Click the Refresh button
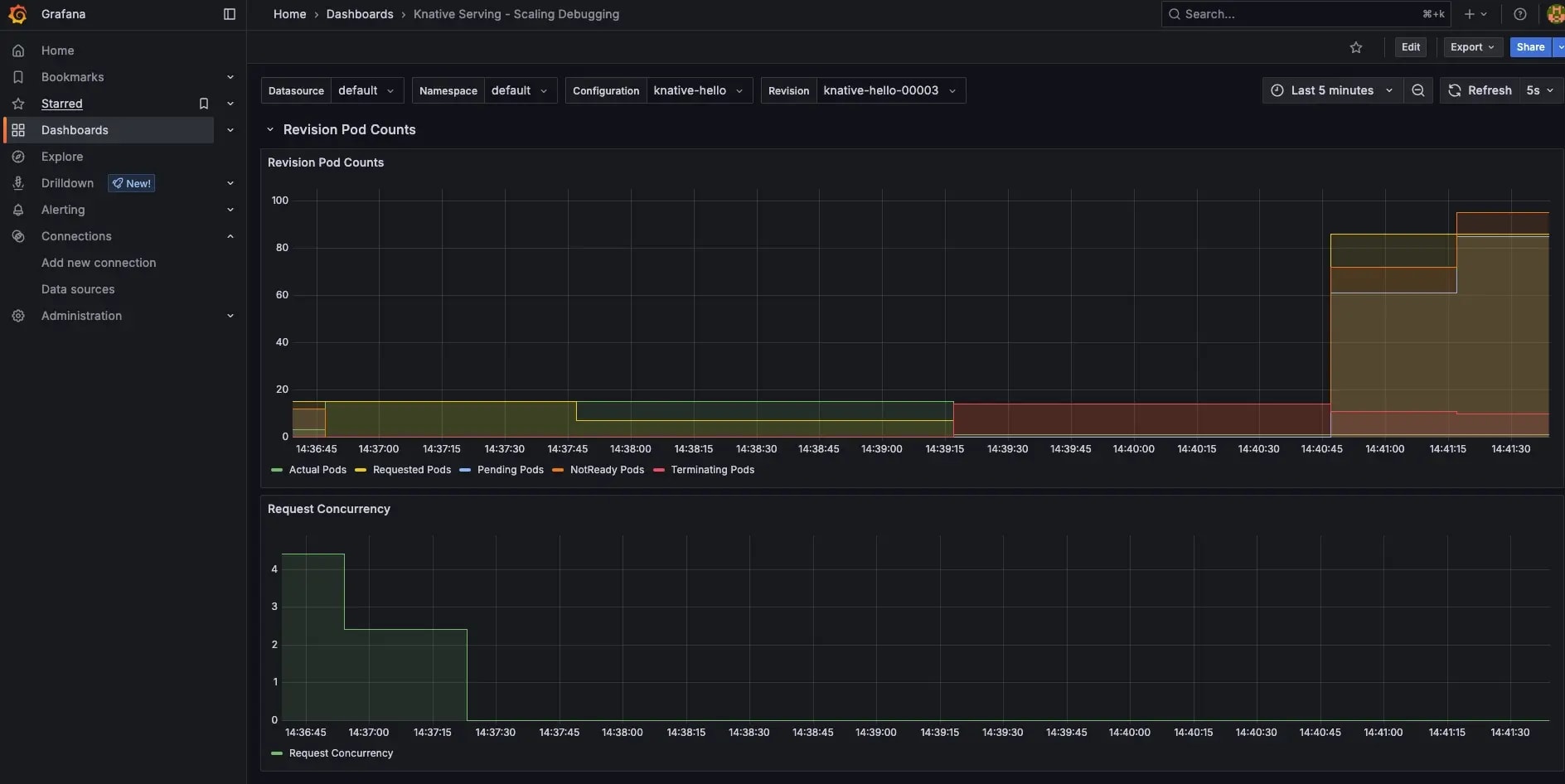1565x784 pixels. (1480, 90)
